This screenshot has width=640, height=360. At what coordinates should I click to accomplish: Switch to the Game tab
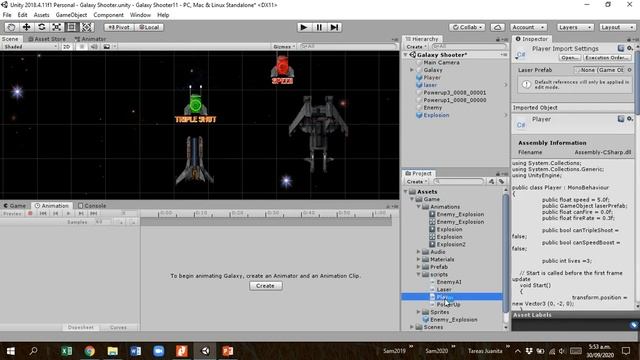tap(15, 206)
